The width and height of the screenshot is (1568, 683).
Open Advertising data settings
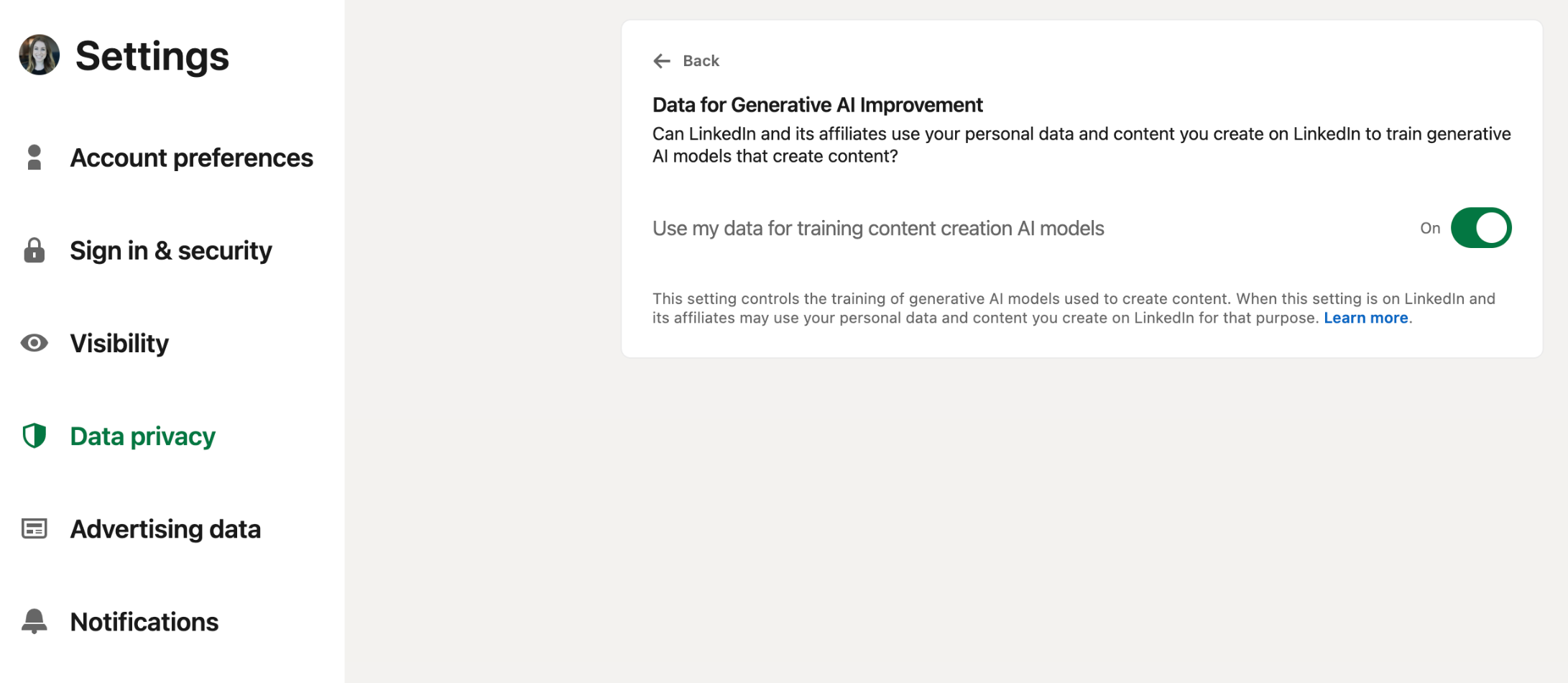[165, 528]
